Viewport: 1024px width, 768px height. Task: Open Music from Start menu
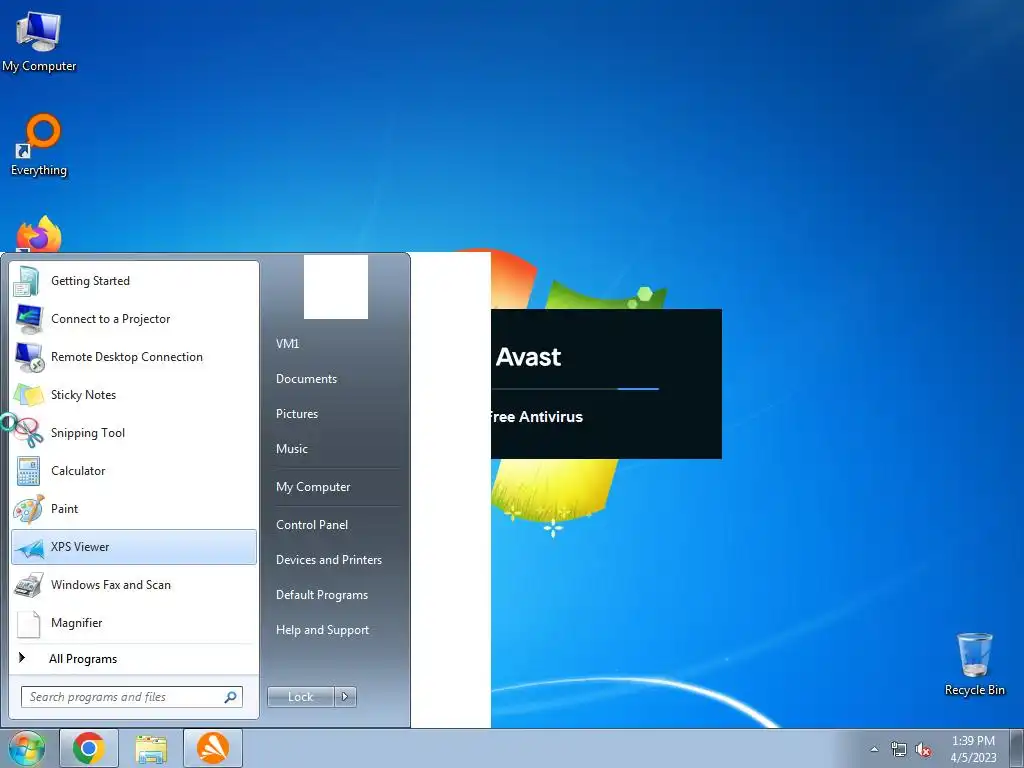pyautogui.click(x=291, y=449)
